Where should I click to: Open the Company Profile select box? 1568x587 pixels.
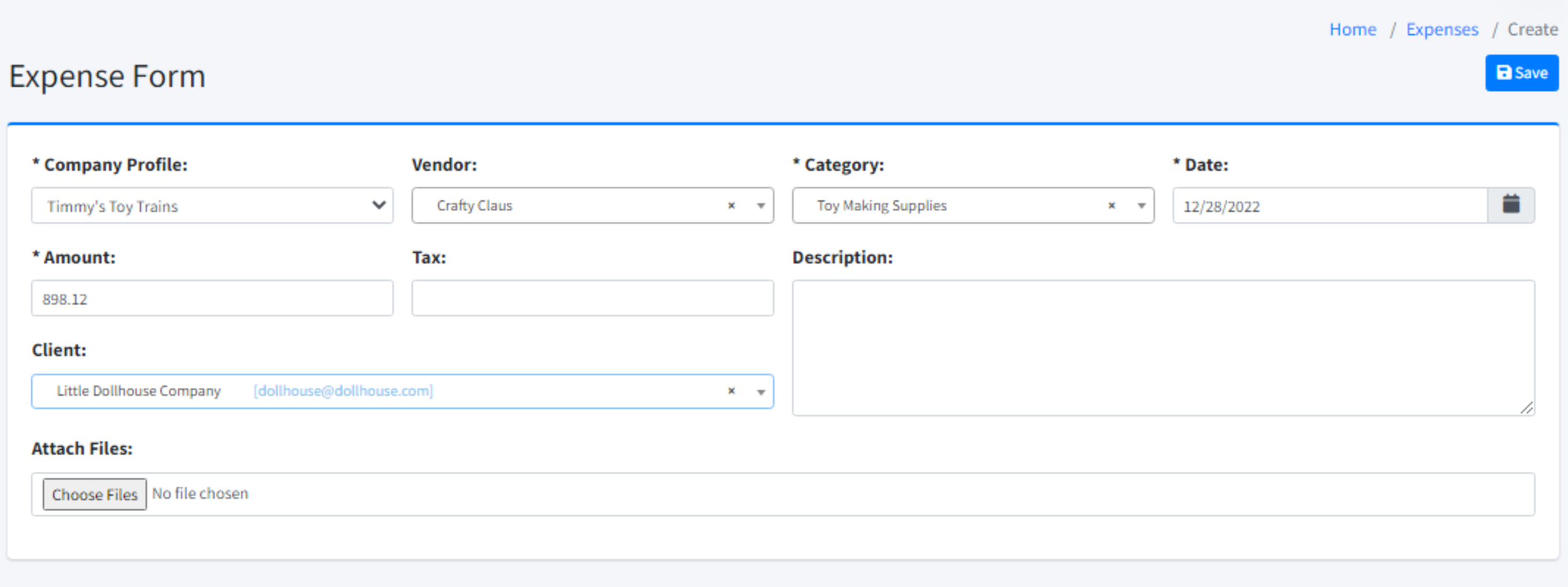pyautogui.click(x=212, y=206)
